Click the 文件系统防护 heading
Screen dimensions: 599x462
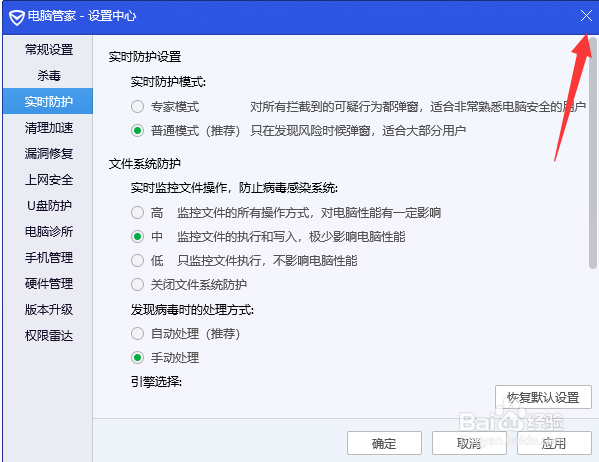click(x=145, y=164)
